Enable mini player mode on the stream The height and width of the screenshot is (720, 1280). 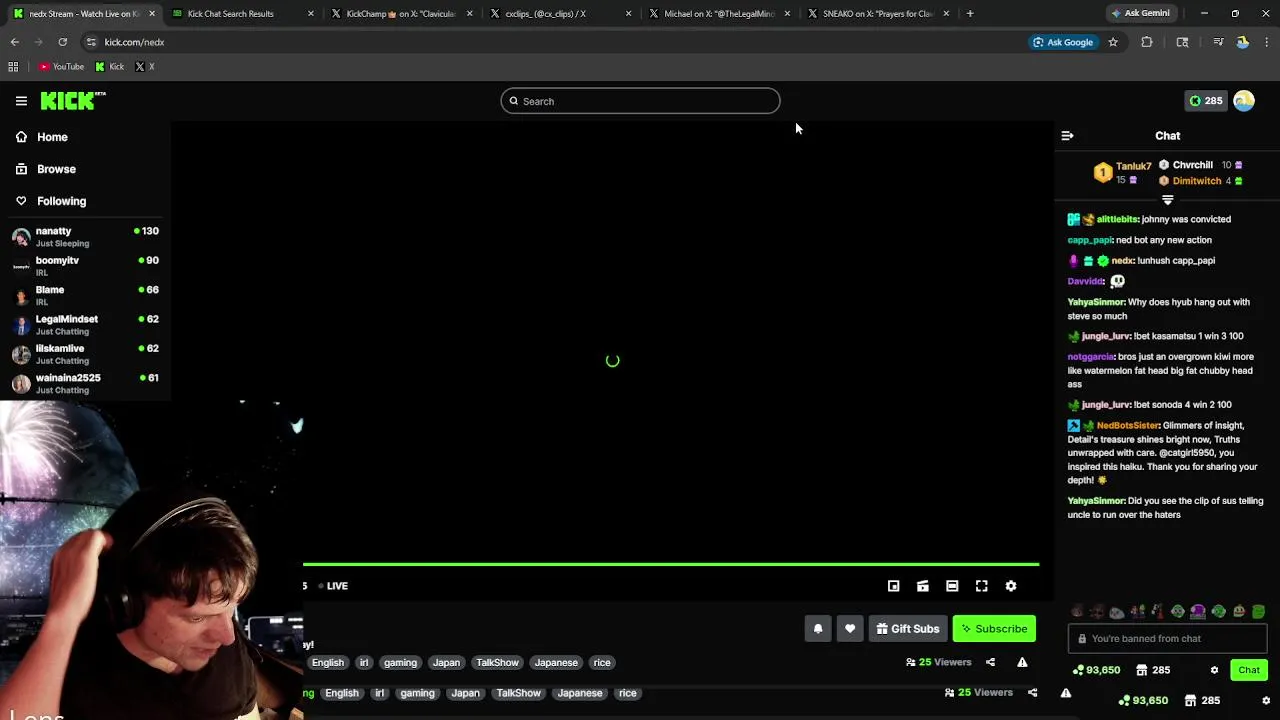[x=894, y=586]
